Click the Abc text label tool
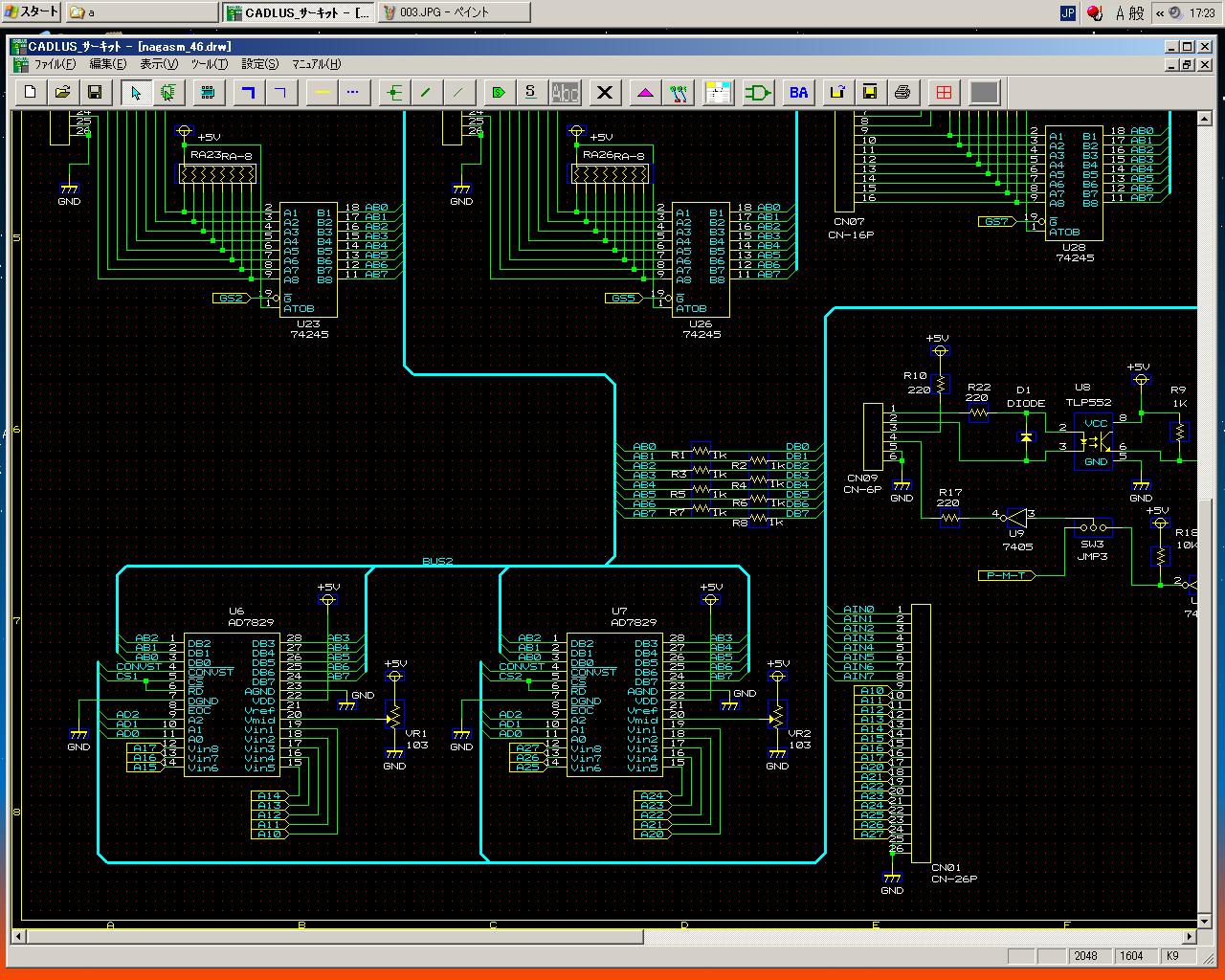Image resolution: width=1225 pixels, height=980 pixels. pos(566,92)
